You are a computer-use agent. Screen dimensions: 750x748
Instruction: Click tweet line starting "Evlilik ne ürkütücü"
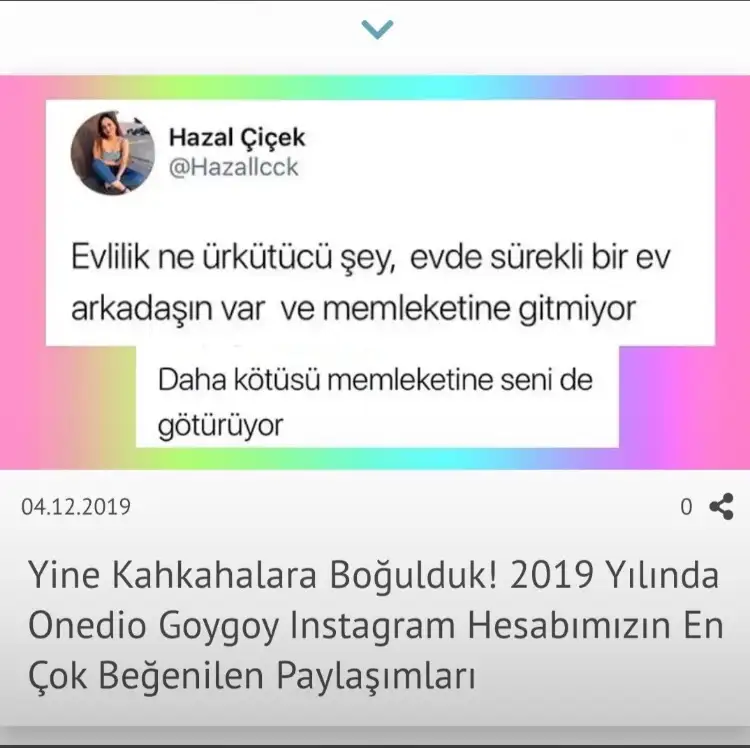[371, 258]
